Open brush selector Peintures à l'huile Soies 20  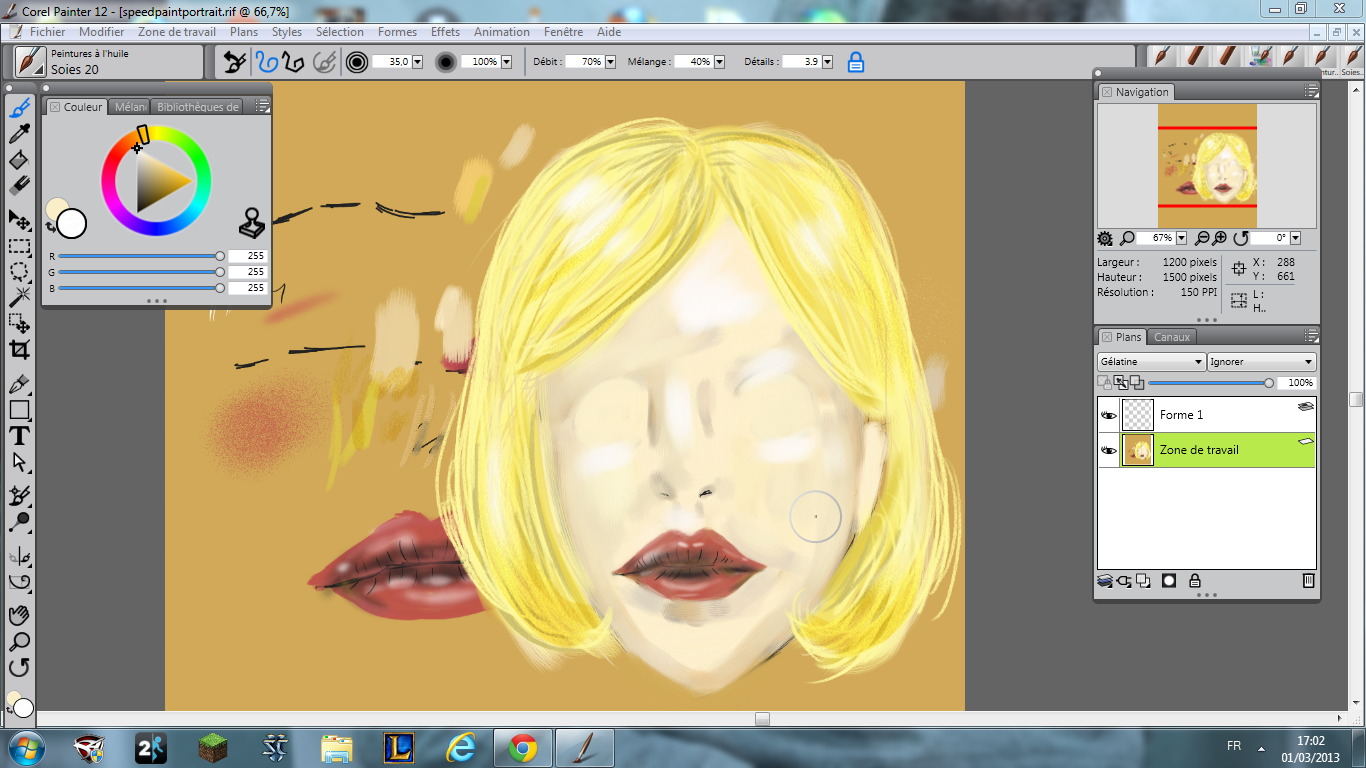pyautogui.click(x=108, y=62)
